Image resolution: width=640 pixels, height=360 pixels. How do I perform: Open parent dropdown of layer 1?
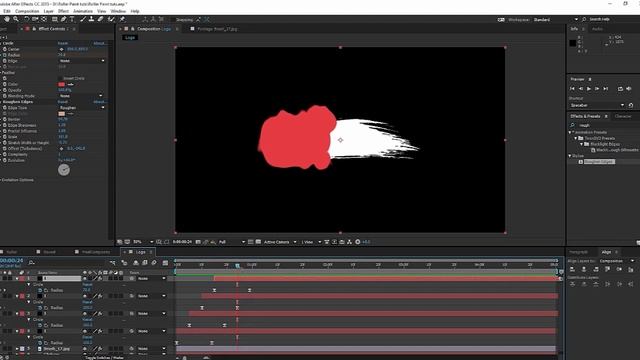point(151,278)
